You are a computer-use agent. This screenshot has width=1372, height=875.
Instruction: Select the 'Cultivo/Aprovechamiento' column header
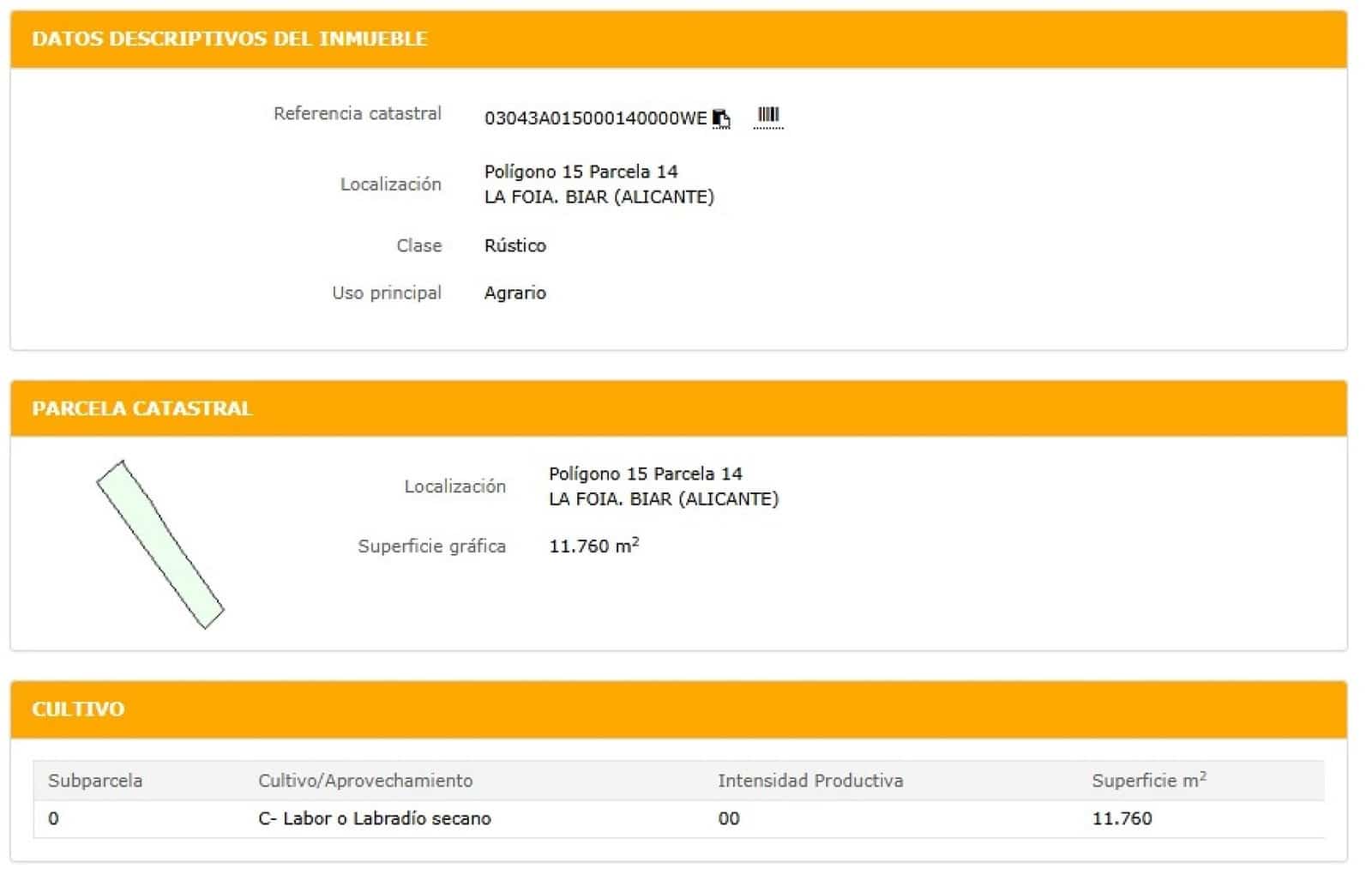click(x=365, y=781)
